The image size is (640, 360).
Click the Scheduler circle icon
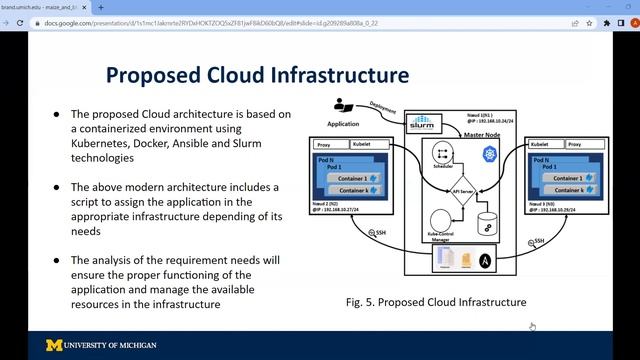(x=442, y=153)
